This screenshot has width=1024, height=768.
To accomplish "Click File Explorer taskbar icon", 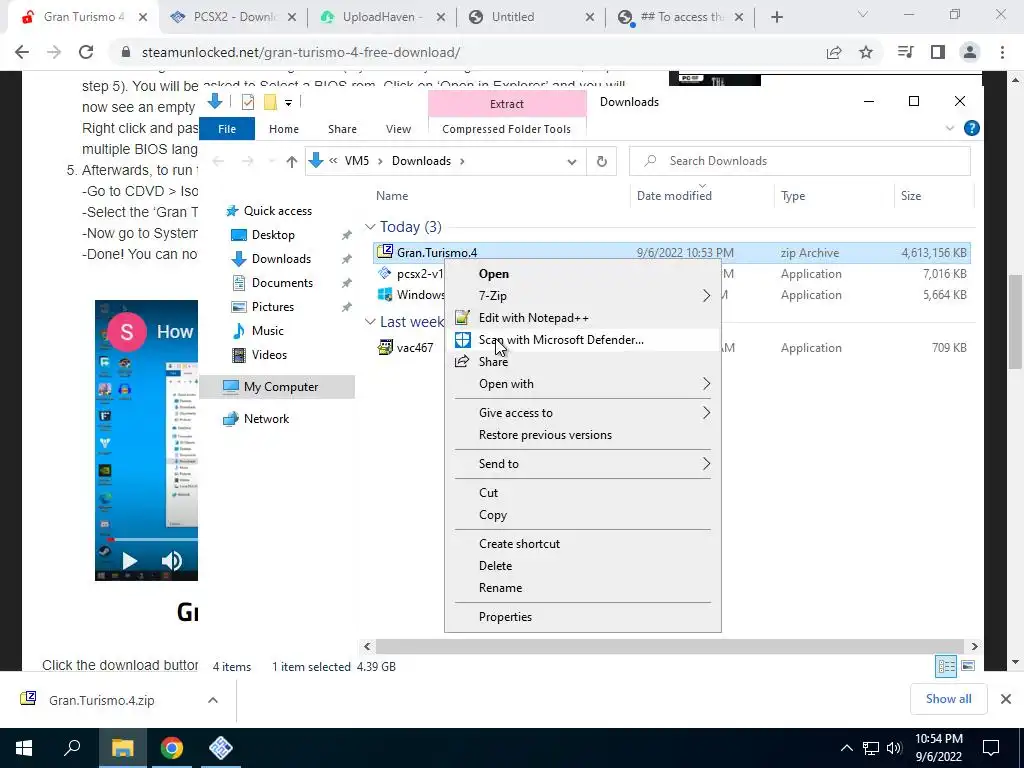I will pos(122,748).
